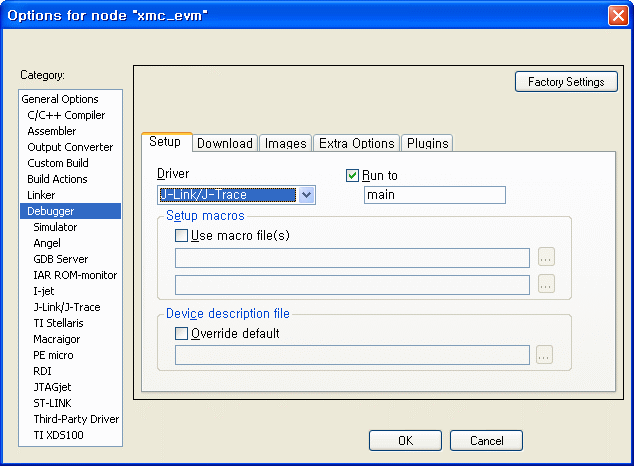Switch to Extra Options tab

click(357, 143)
